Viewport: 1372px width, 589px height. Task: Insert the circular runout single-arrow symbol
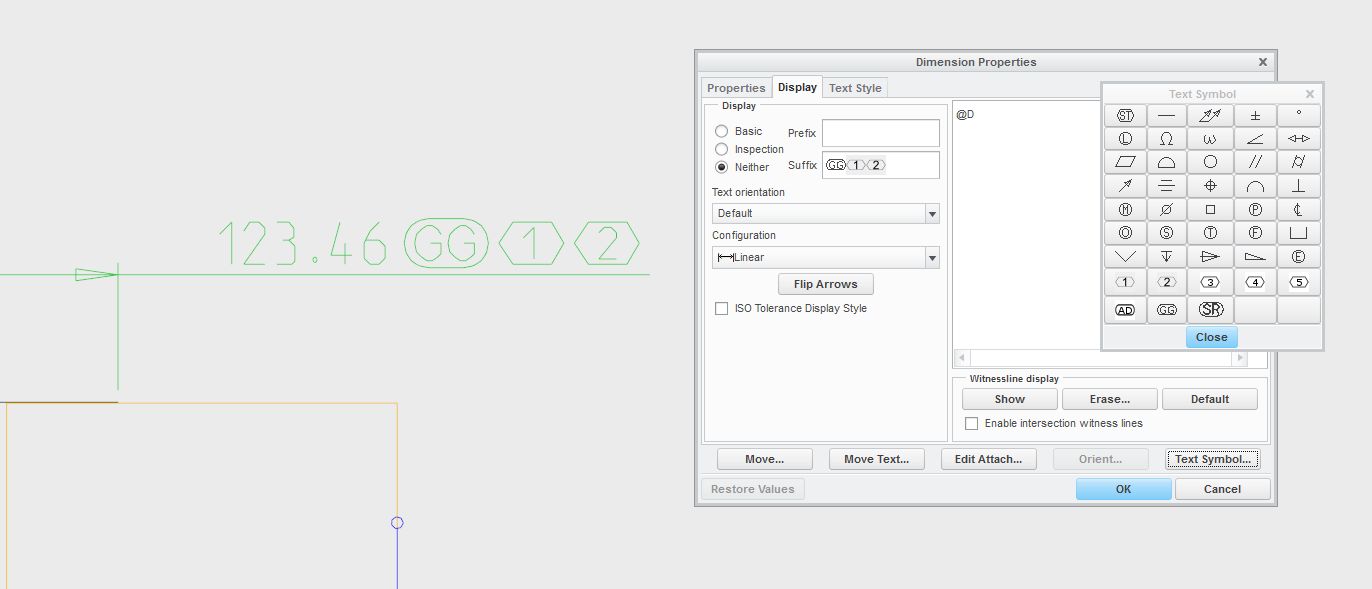pos(1125,186)
